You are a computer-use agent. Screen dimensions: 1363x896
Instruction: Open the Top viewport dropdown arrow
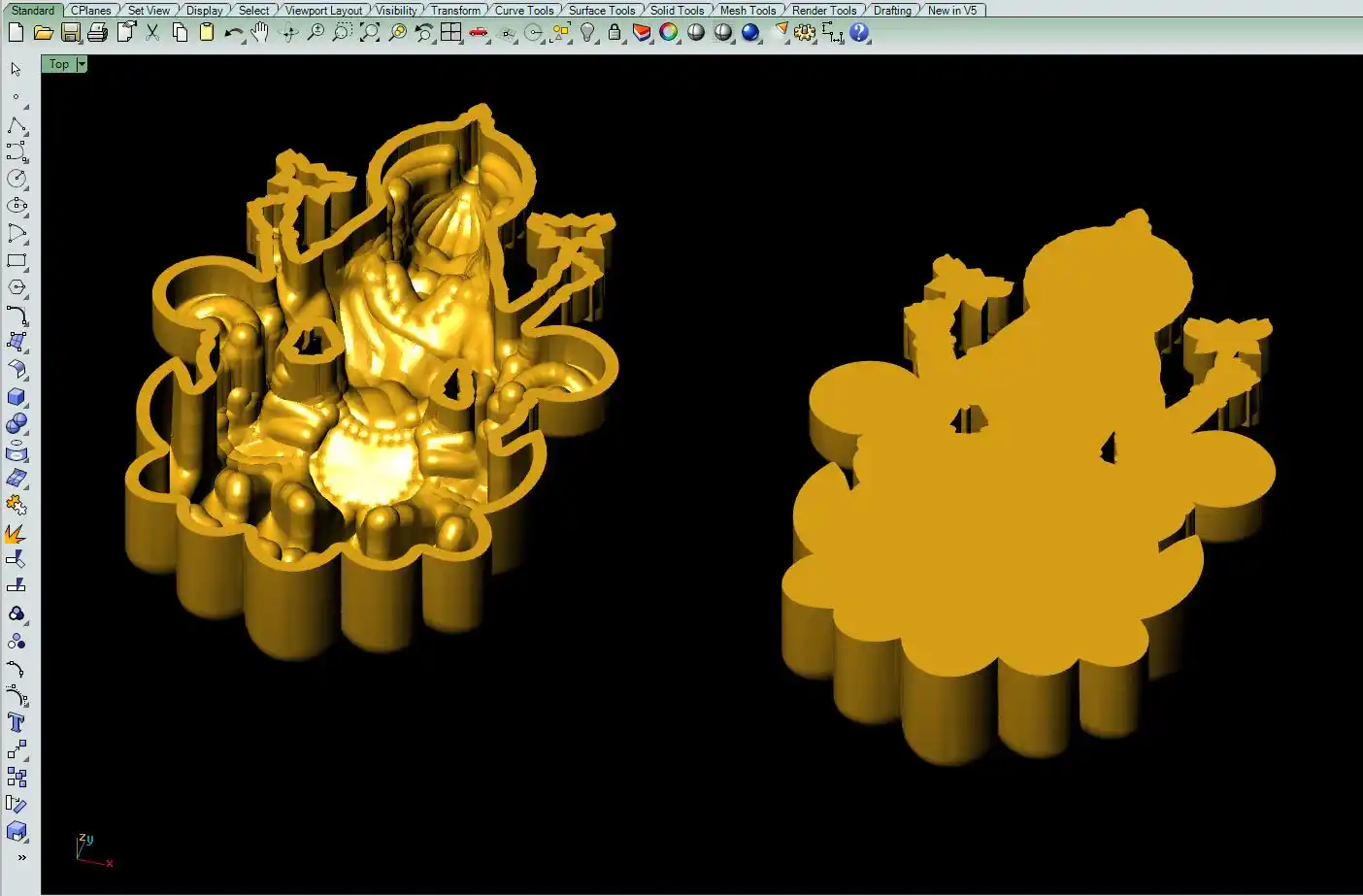(x=82, y=64)
